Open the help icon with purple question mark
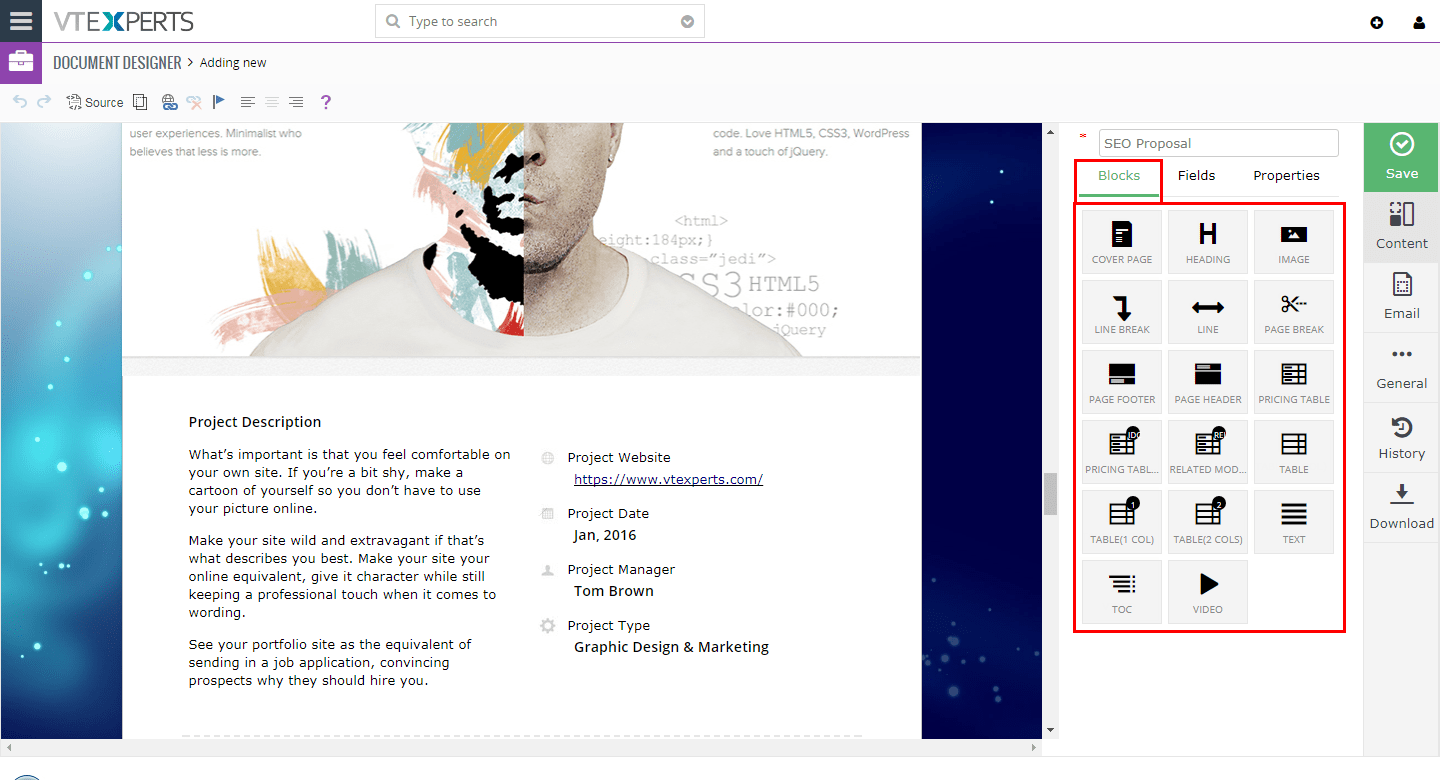 point(326,101)
